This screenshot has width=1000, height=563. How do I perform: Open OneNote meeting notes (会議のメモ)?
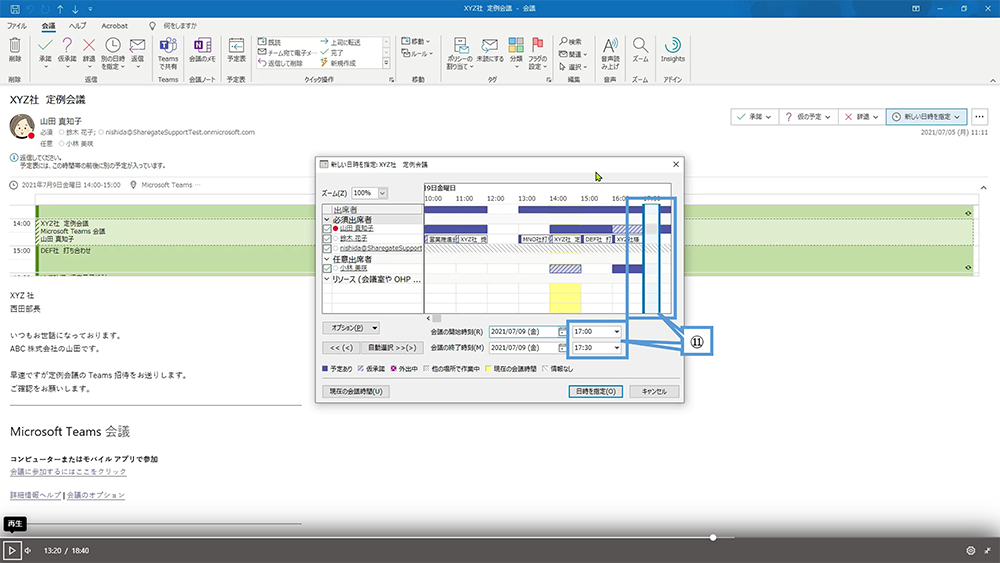[x=202, y=45]
